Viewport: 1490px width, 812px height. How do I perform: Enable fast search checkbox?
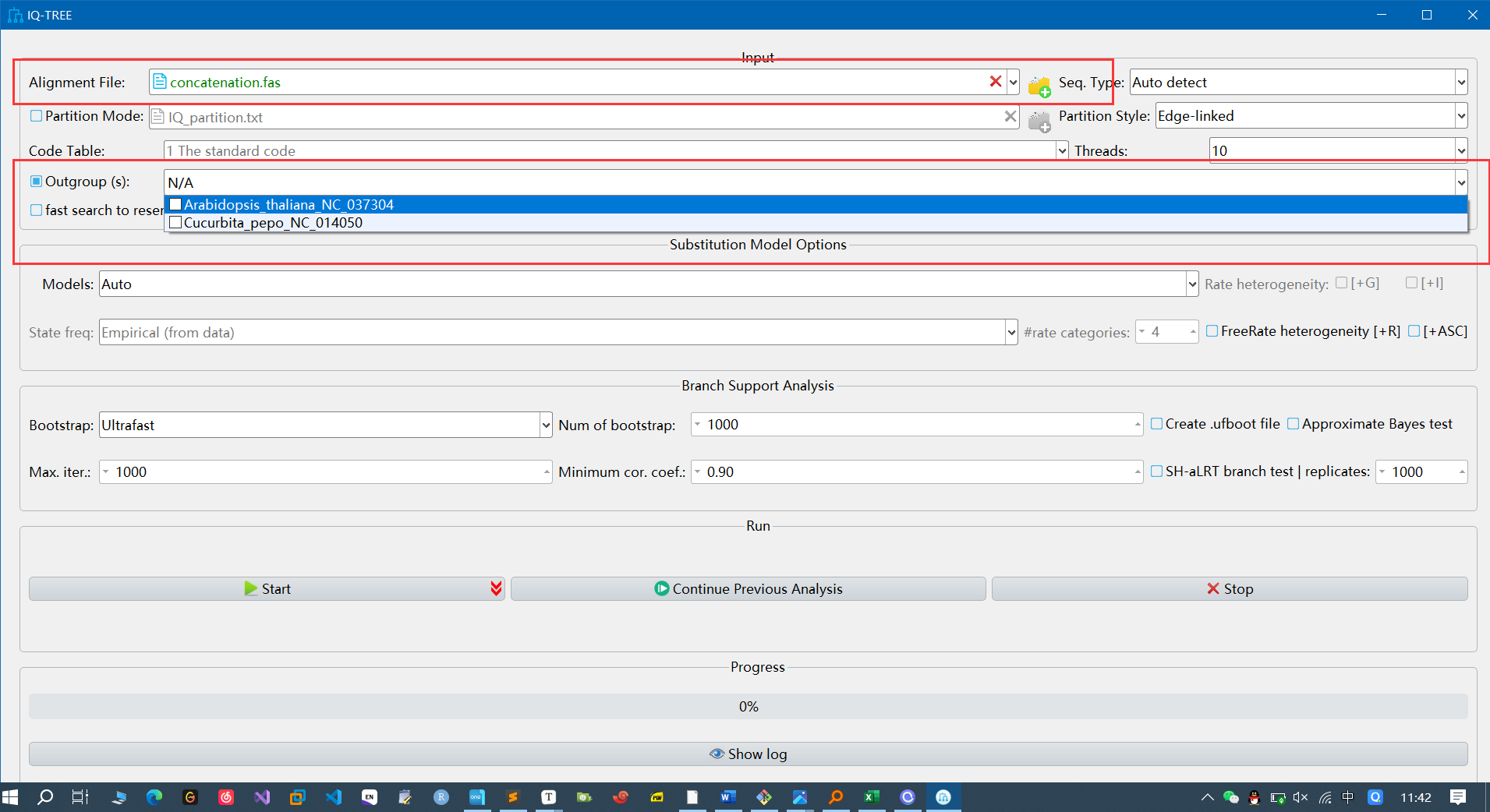pyautogui.click(x=36, y=210)
